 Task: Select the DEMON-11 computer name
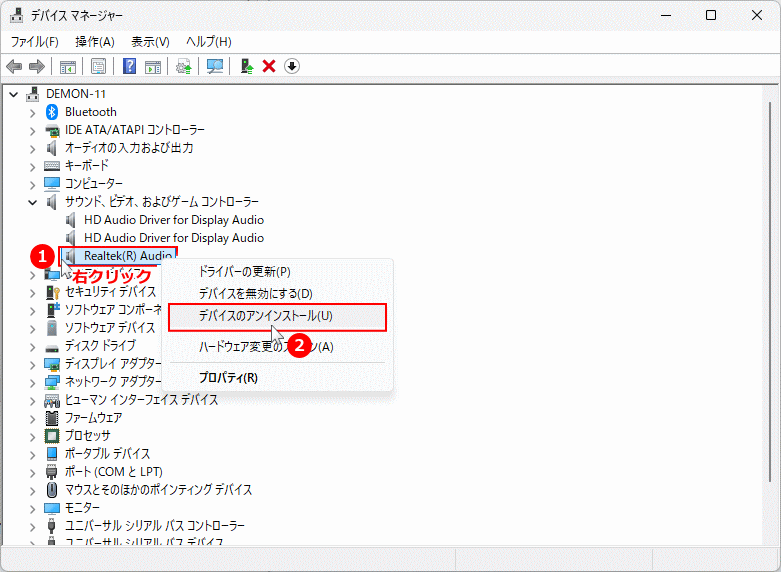76,94
